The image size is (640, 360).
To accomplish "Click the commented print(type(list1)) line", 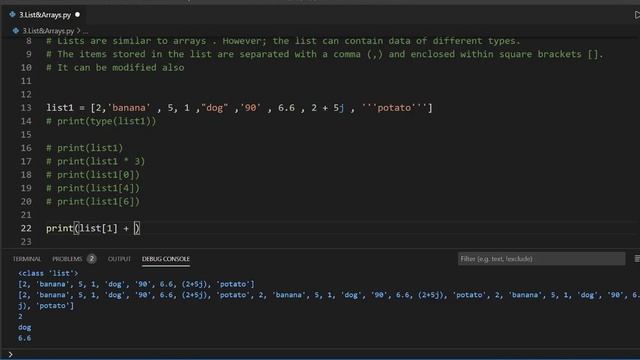I will pos(101,121).
